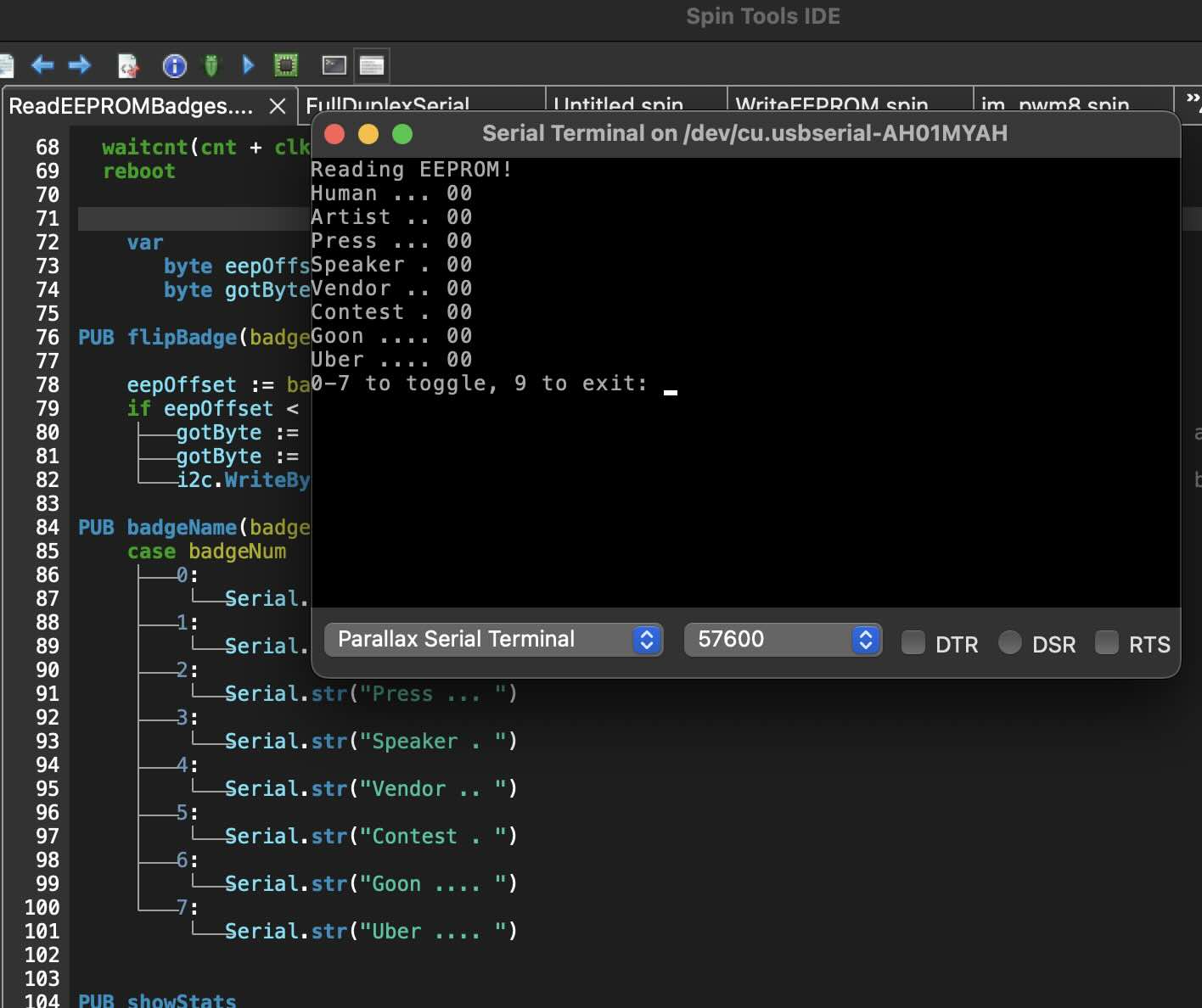Switch to the FullDuplexSerial tab
The height and width of the screenshot is (1008, 1202).
387,105
